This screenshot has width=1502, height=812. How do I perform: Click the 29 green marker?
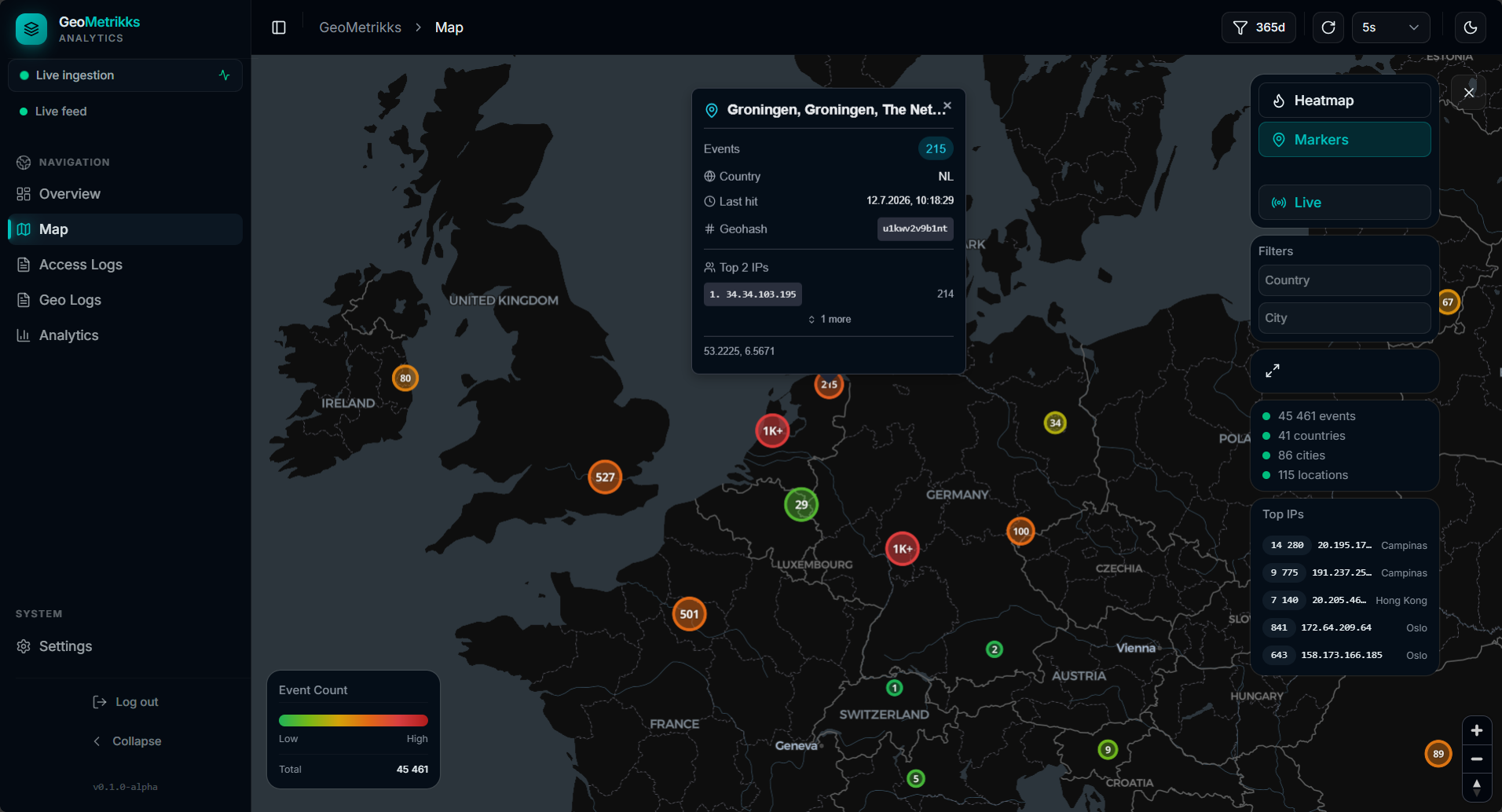[801, 505]
